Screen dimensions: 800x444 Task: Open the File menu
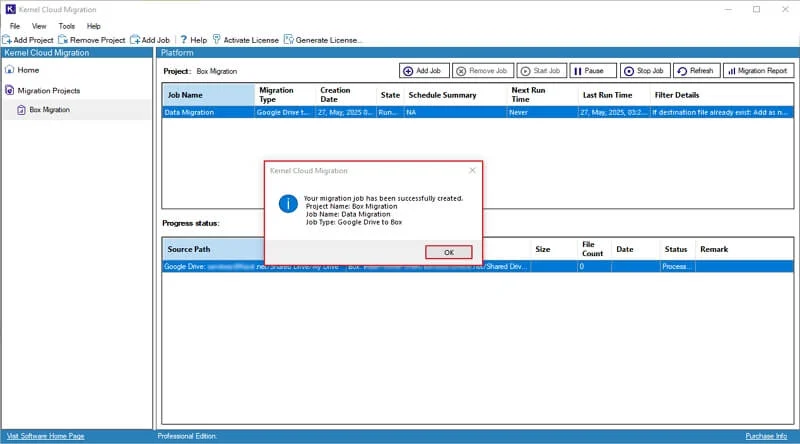(15, 26)
